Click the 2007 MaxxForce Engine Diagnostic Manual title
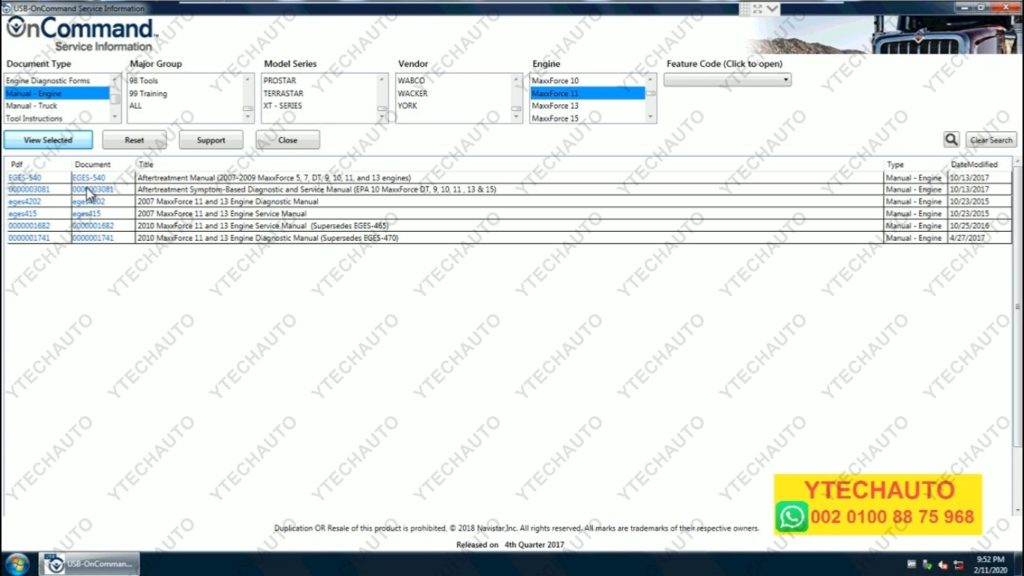The height and width of the screenshot is (576, 1024). pyautogui.click(x=228, y=202)
